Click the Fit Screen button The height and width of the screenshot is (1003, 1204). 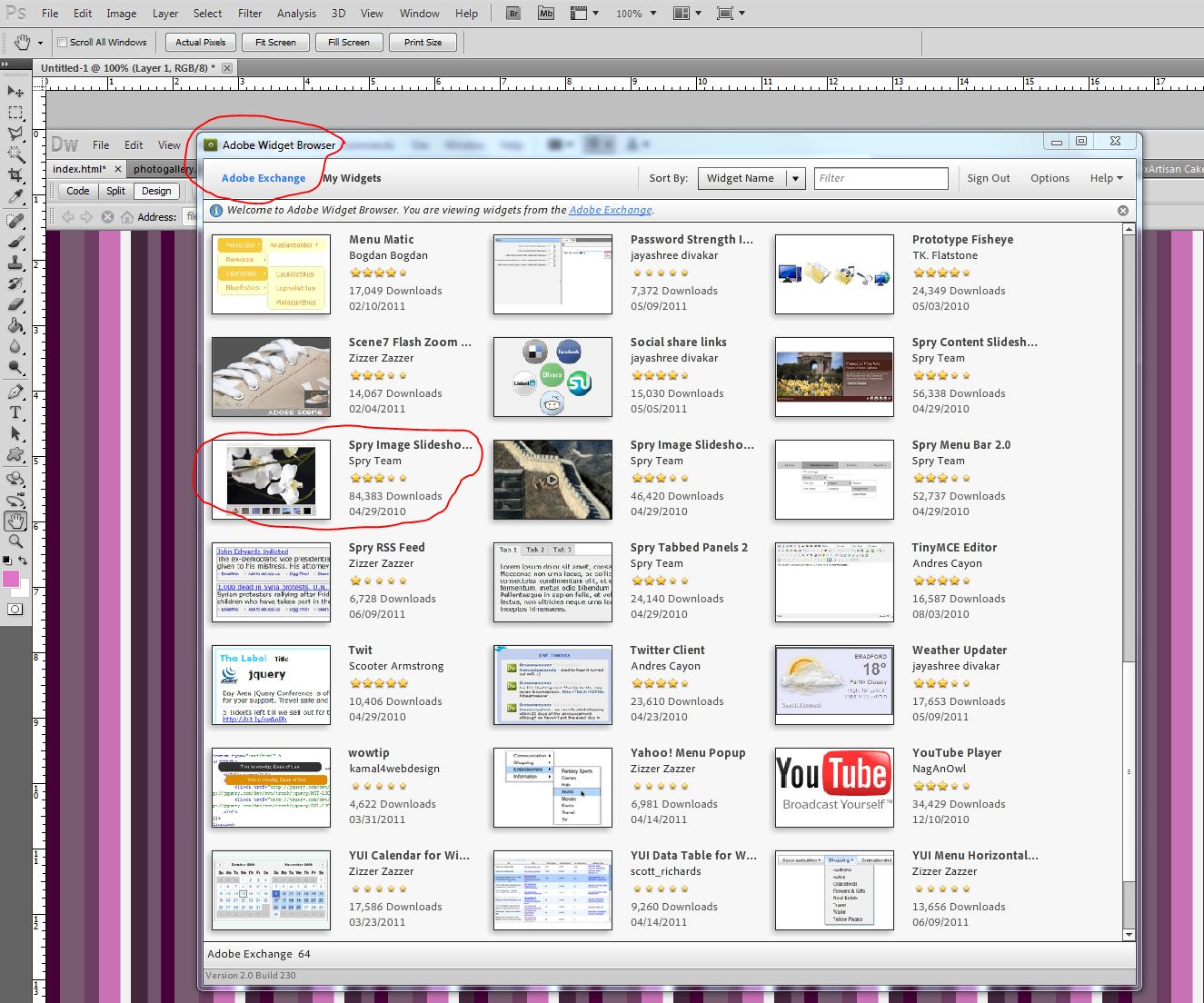coord(275,42)
